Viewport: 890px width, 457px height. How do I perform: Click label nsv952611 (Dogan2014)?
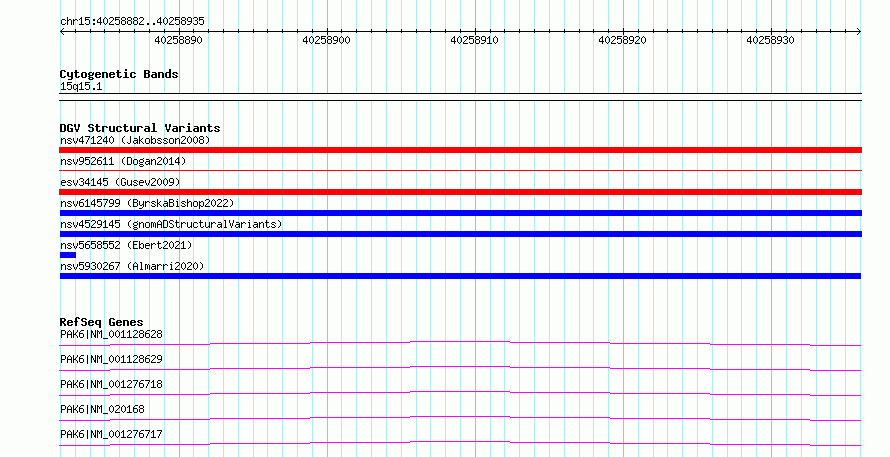(x=123, y=161)
